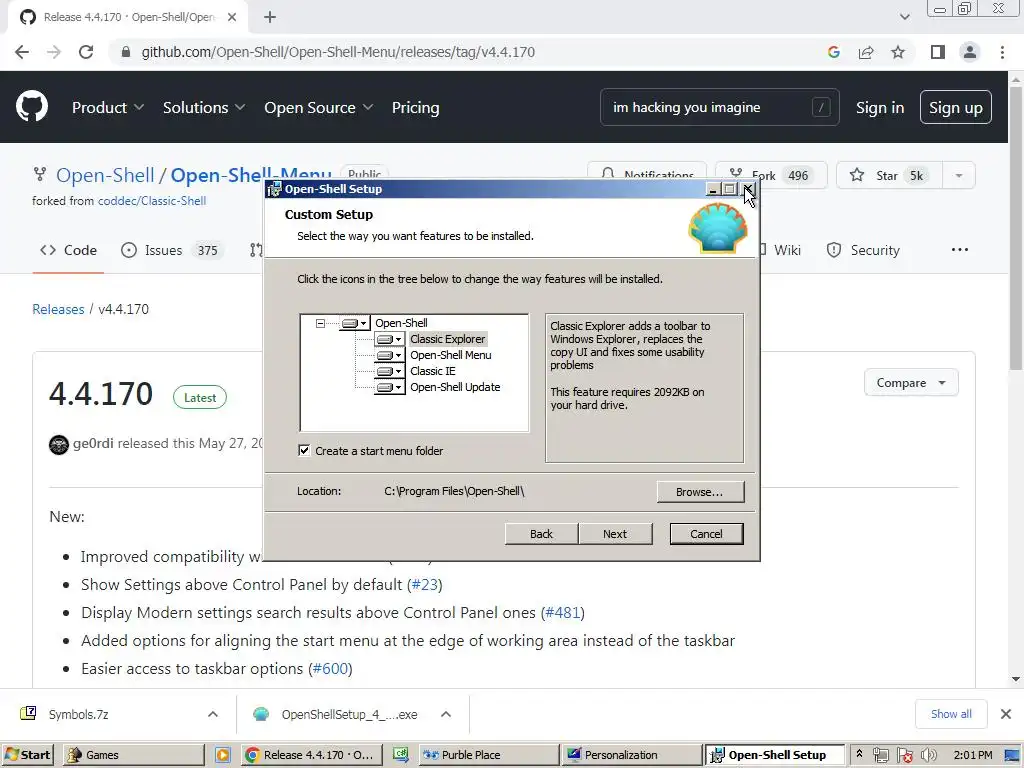Select the Open-Shell Update tree item

455,387
